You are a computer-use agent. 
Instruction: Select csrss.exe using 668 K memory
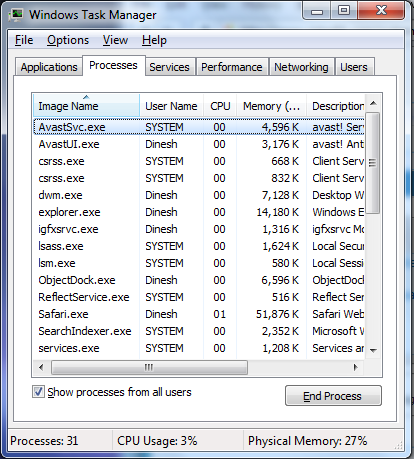(199, 161)
